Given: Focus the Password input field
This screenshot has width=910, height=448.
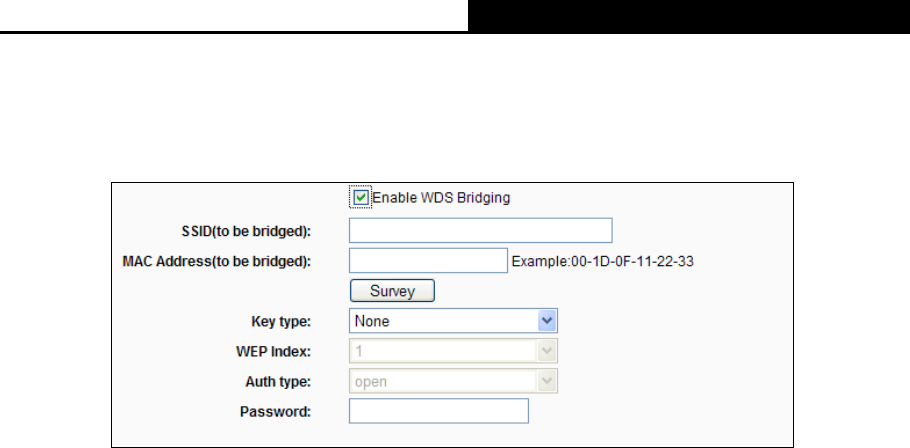Looking at the screenshot, I should 438,411.
